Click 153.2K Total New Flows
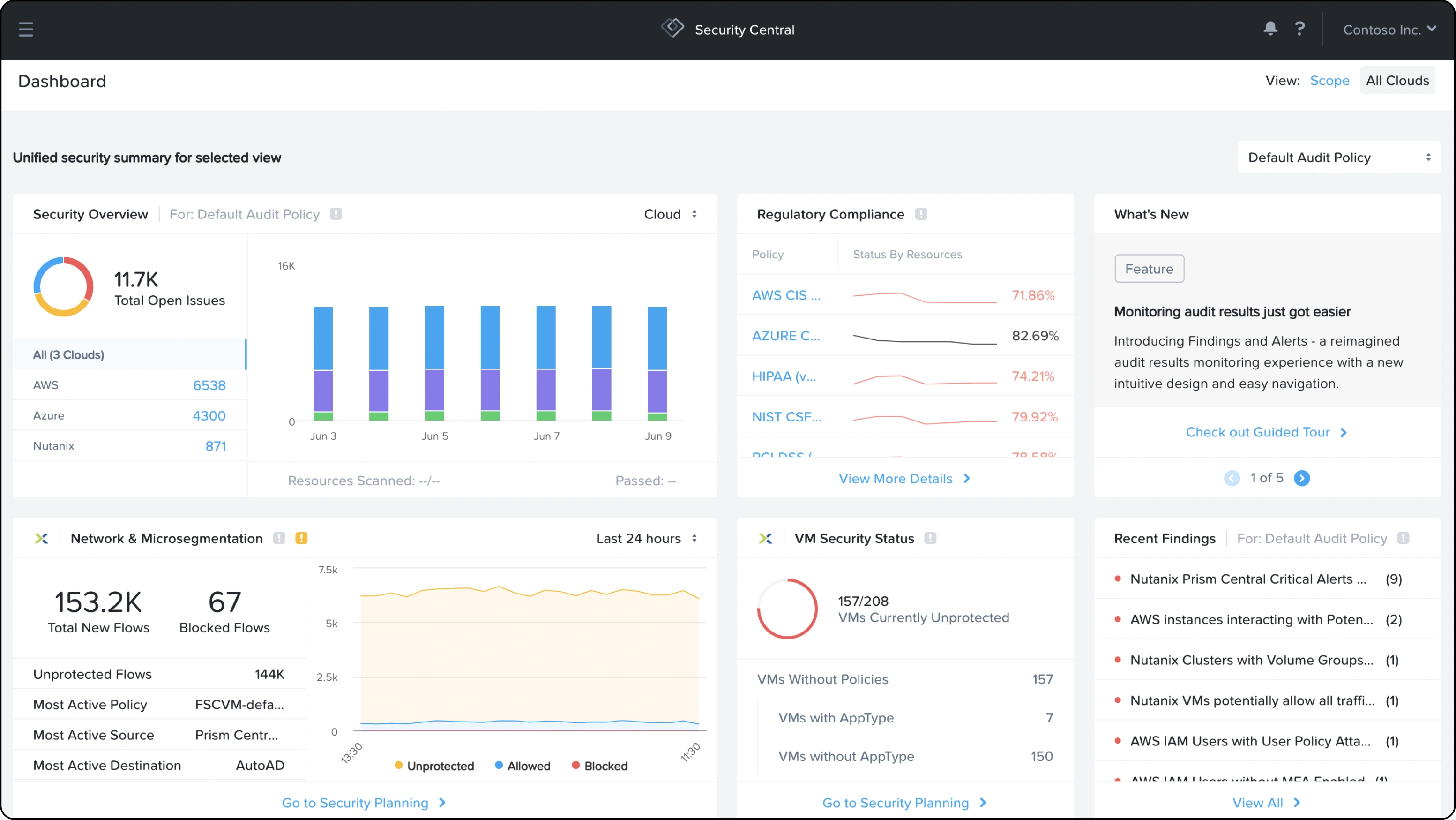 point(98,611)
